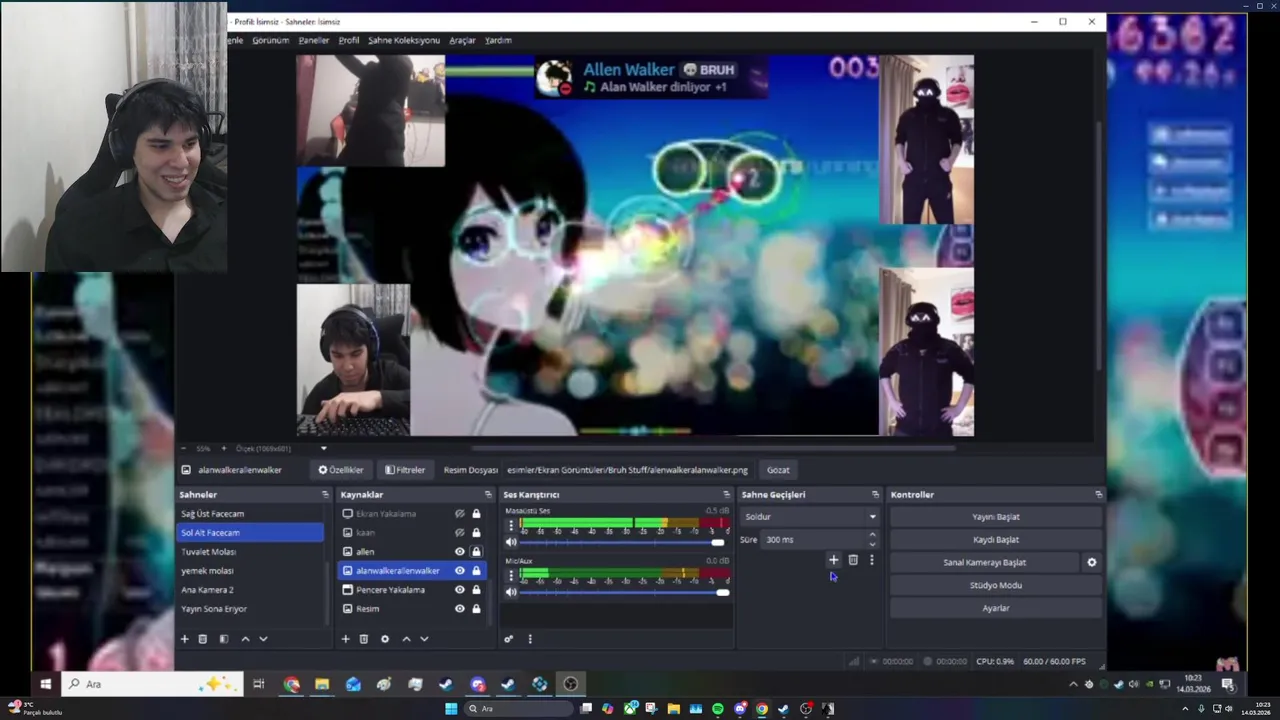Image resolution: width=1280 pixels, height=720 pixels.
Task: Add a new scene in Sahneler panel
Action: (x=184, y=639)
